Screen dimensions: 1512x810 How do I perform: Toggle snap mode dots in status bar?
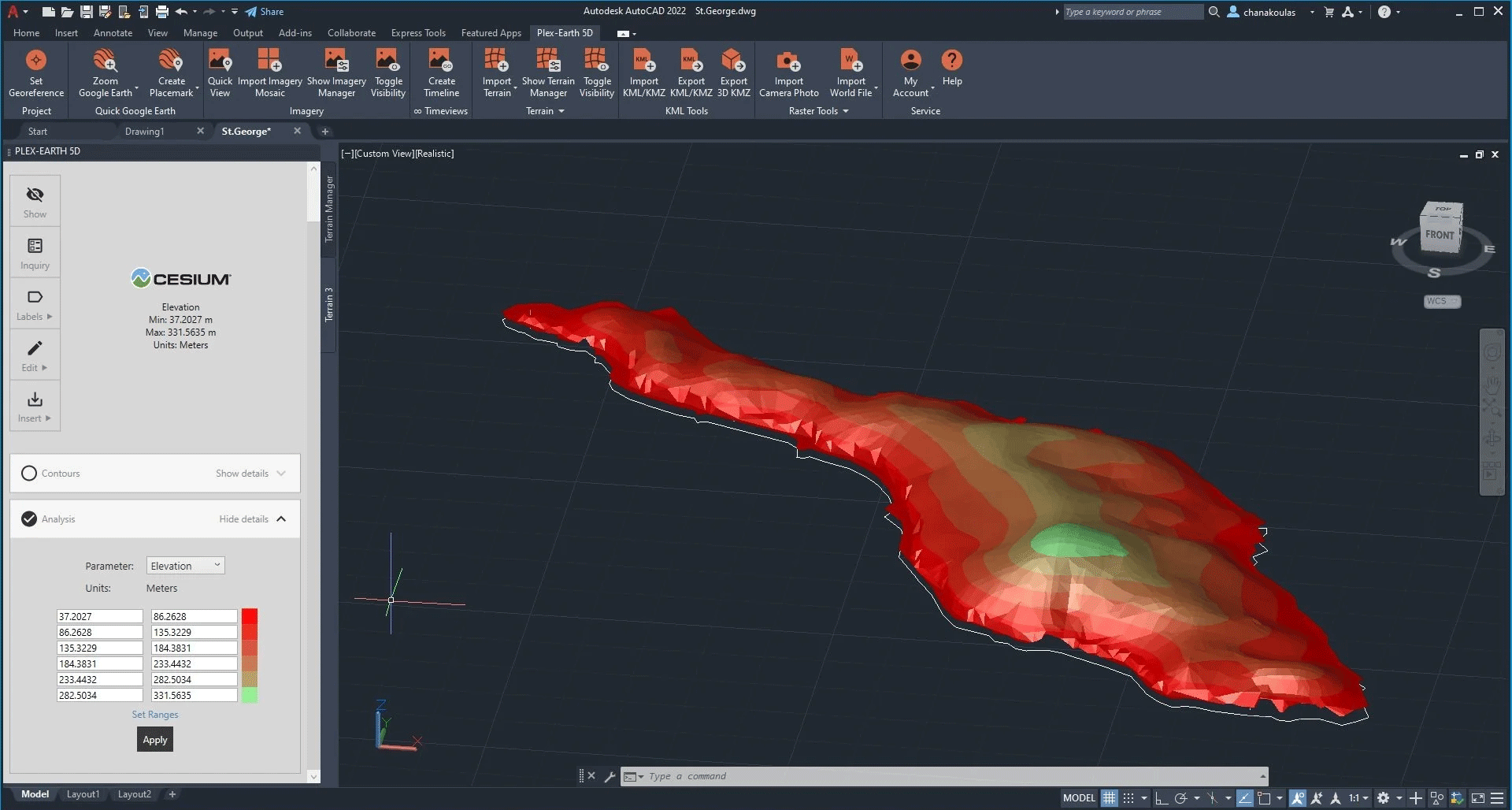(1128, 798)
